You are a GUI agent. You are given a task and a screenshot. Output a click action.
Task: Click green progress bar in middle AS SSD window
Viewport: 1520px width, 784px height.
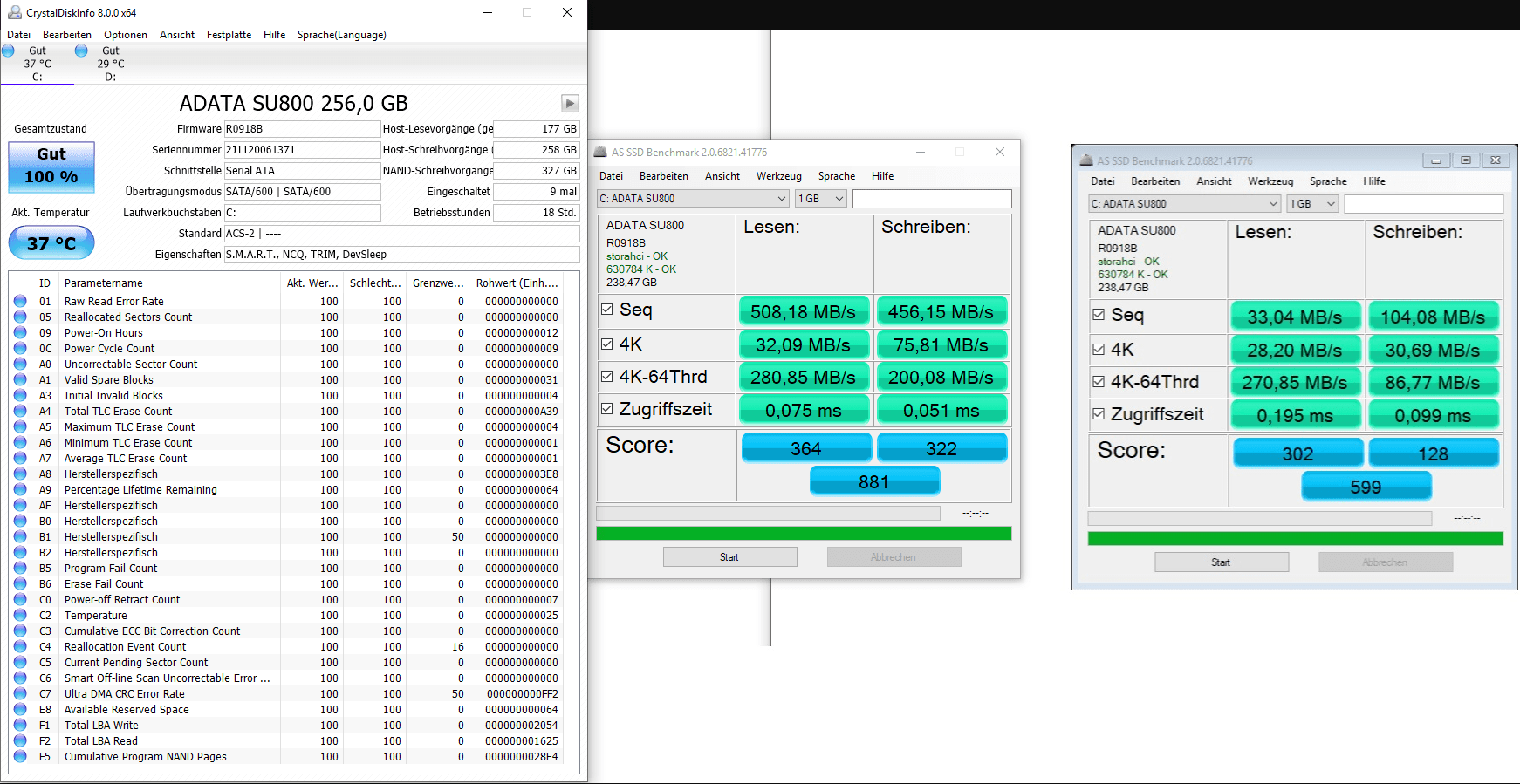click(x=804, y=533)
